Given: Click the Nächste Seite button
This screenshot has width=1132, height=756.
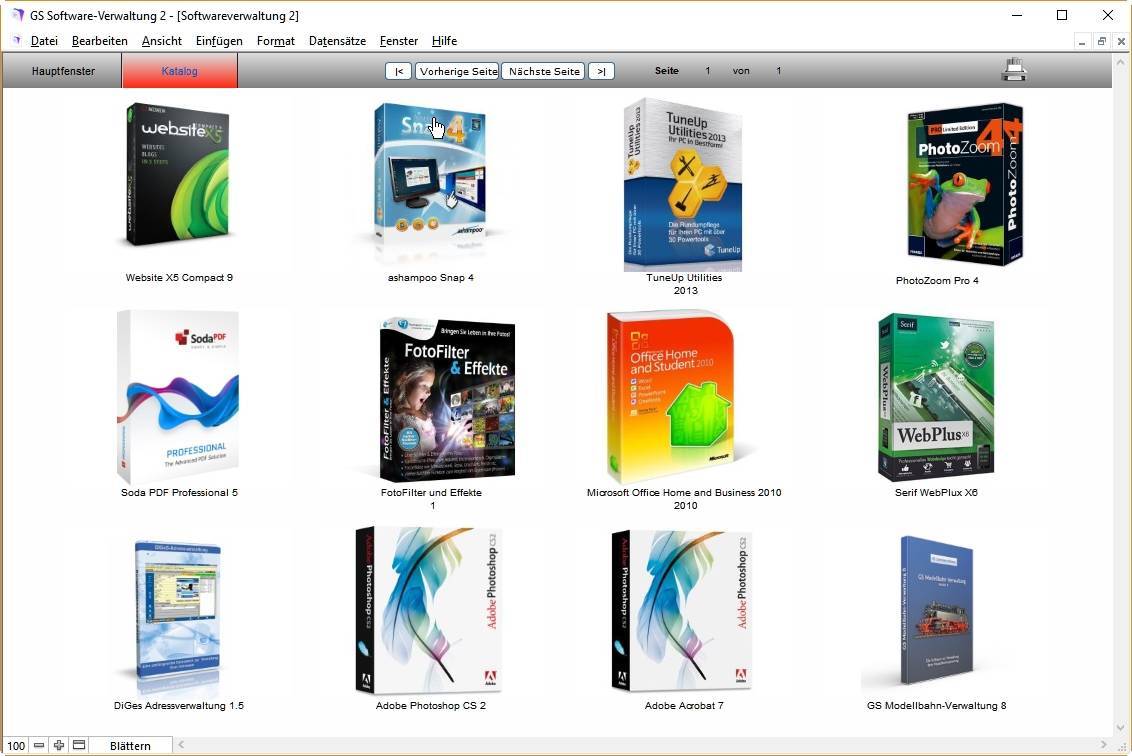Looking at the screenshot, I should coord(544,71).
